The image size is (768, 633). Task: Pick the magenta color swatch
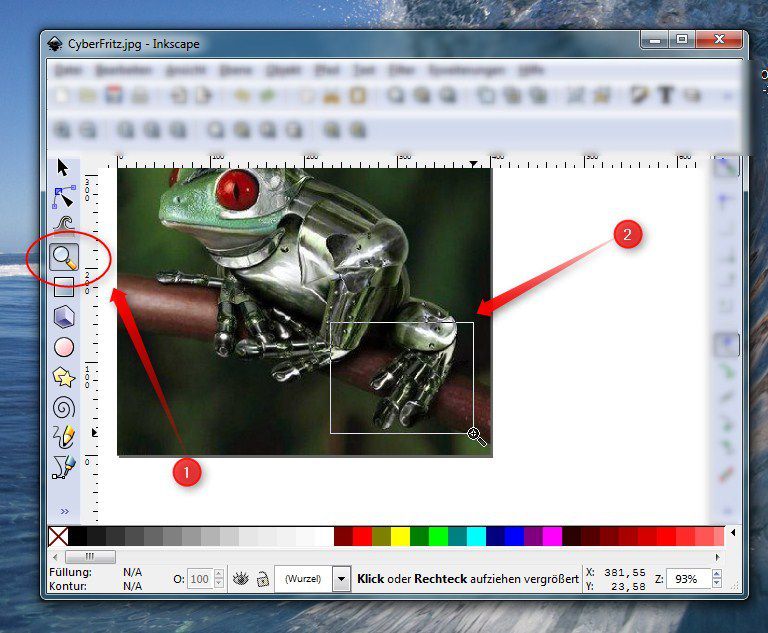point(552,536)
